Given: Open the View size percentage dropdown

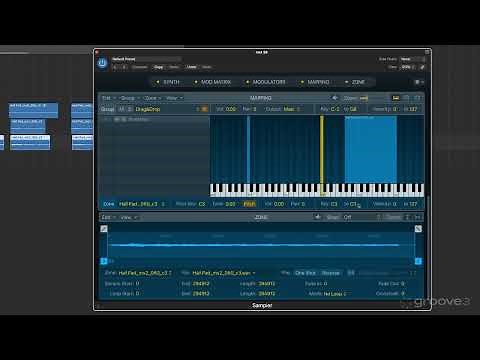Looking at the screenshot, I should [408, 67].
